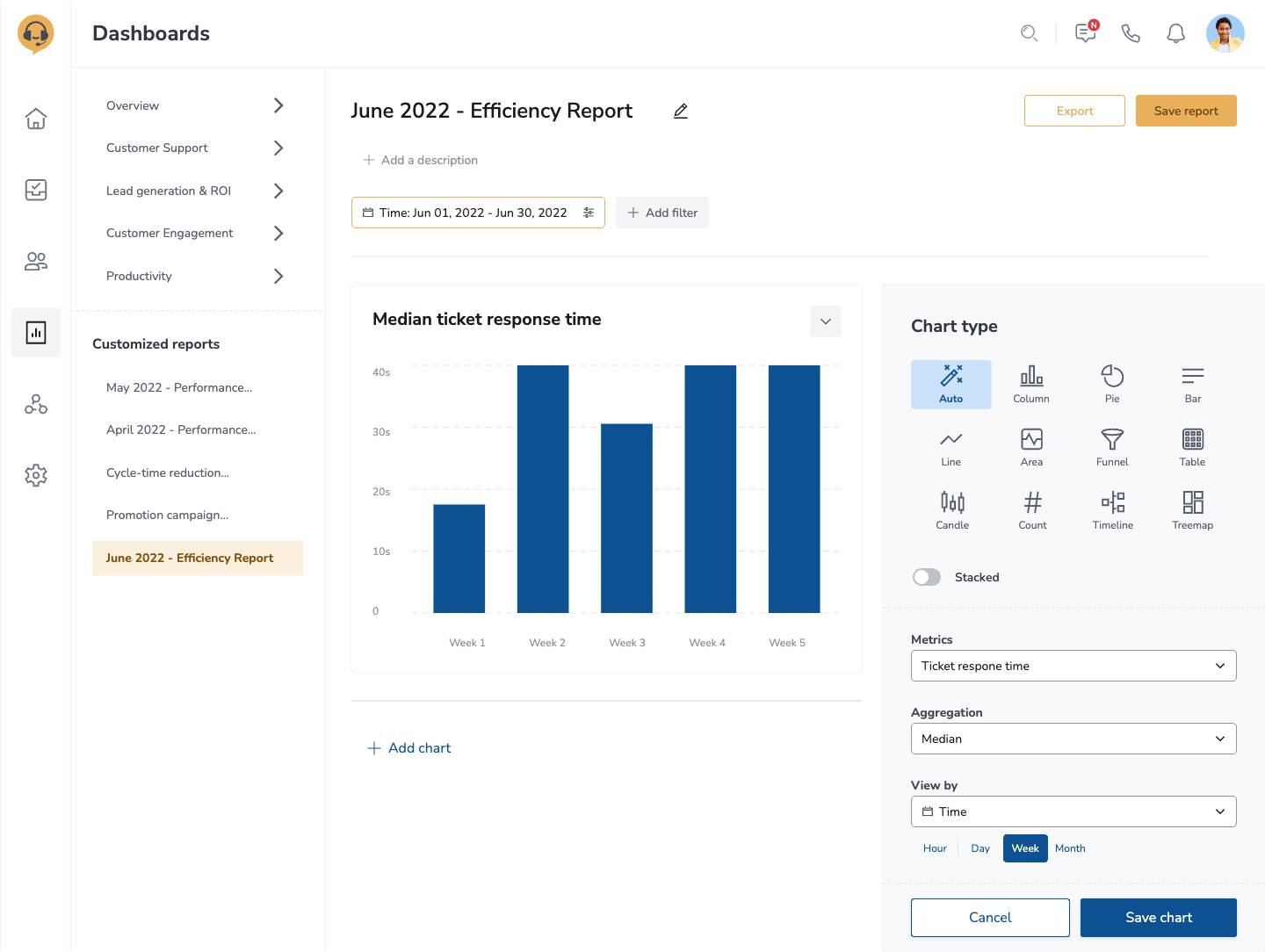The width and height of the screenshot is (1265, 952).
Task: Open the phone call icon
Action: (x=1131, y=33)
